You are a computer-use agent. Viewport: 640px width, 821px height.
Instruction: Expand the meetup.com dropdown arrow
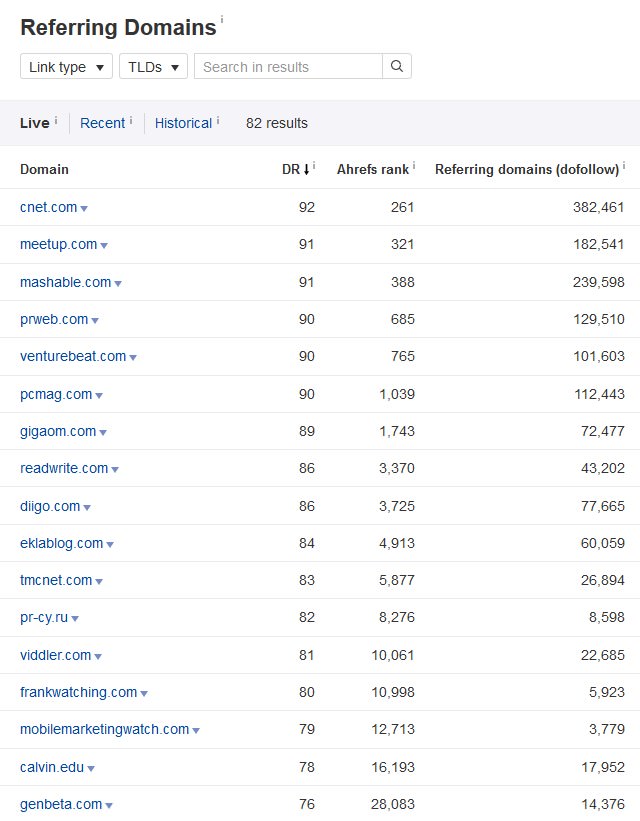tap(104, 246)
